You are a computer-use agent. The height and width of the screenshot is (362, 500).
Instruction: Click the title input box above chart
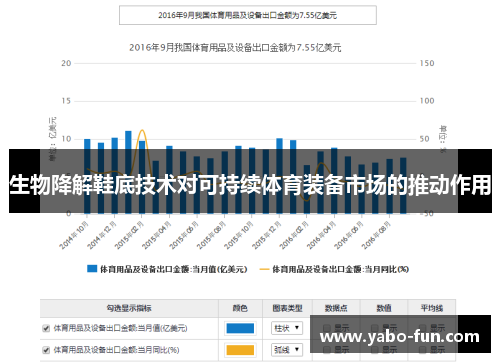(x=248, y=15)
